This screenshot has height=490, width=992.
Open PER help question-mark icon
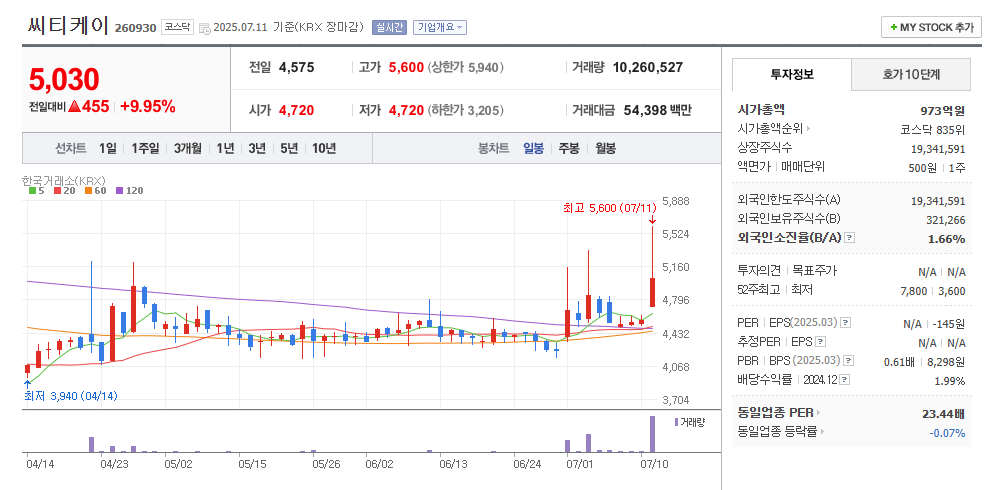click(846, 323)
